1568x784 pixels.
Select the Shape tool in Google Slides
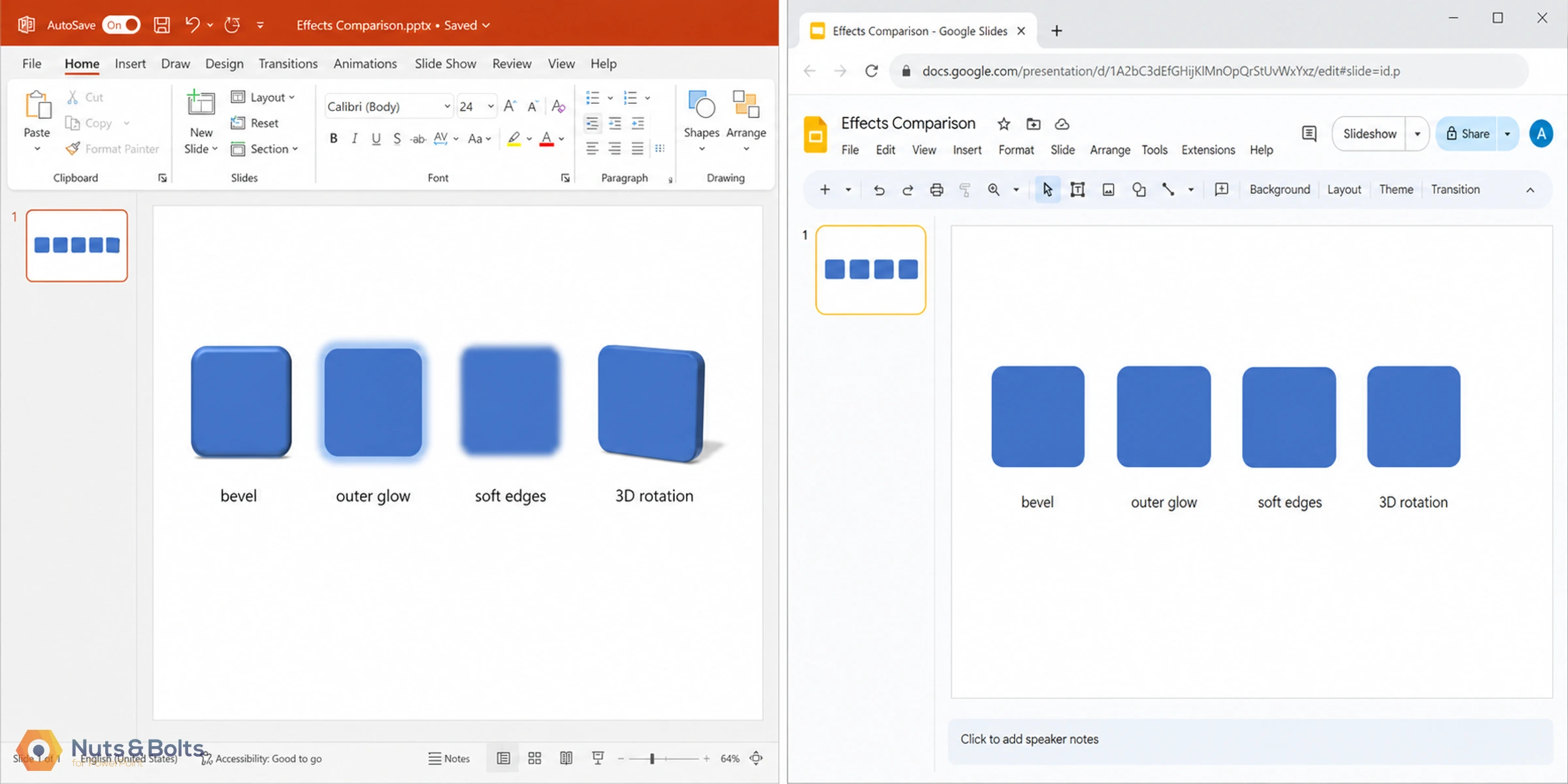pyautogui.click(x=1139, y=189)
